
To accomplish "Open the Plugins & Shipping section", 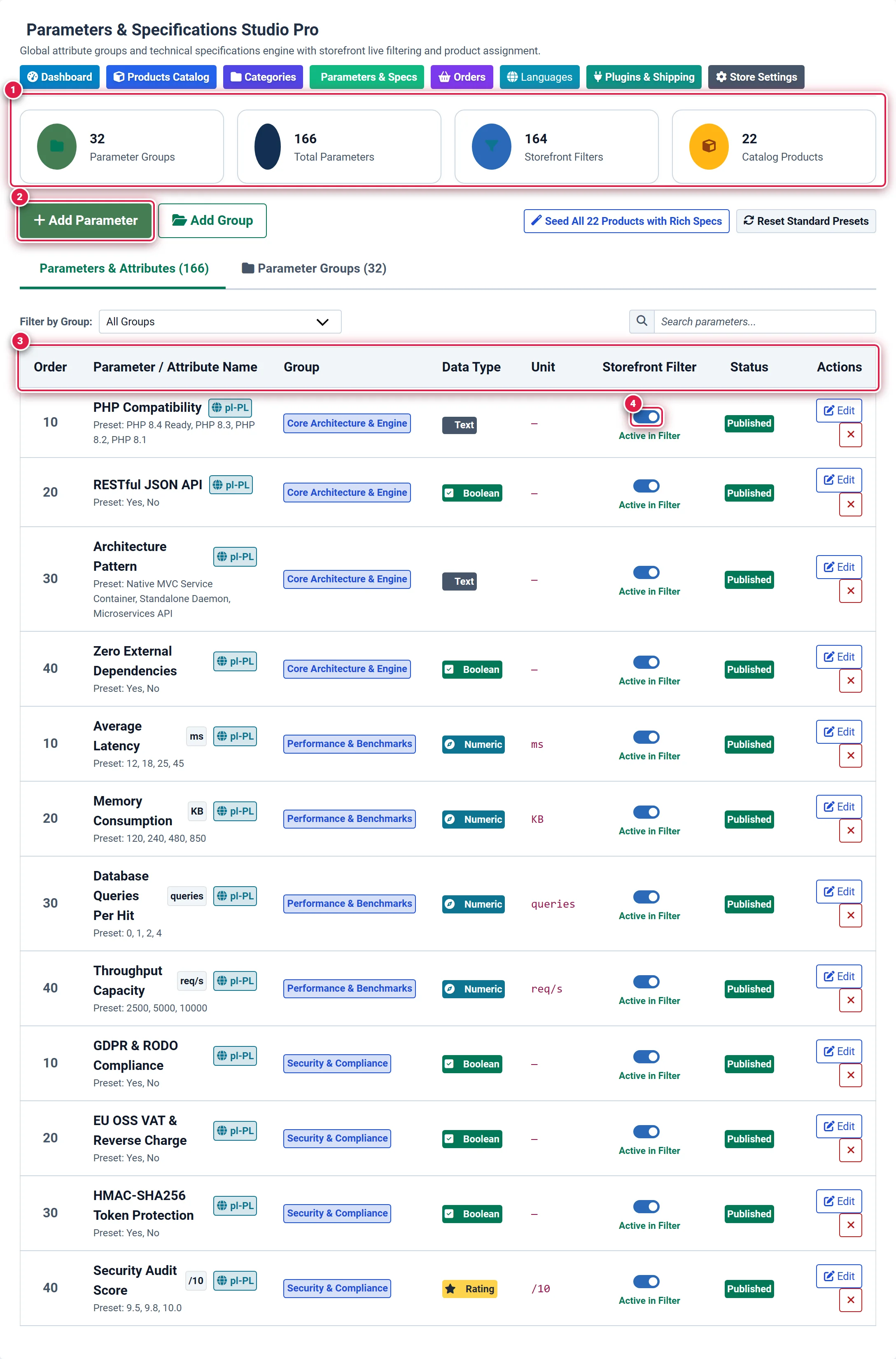I will click(x=644, y=77).
